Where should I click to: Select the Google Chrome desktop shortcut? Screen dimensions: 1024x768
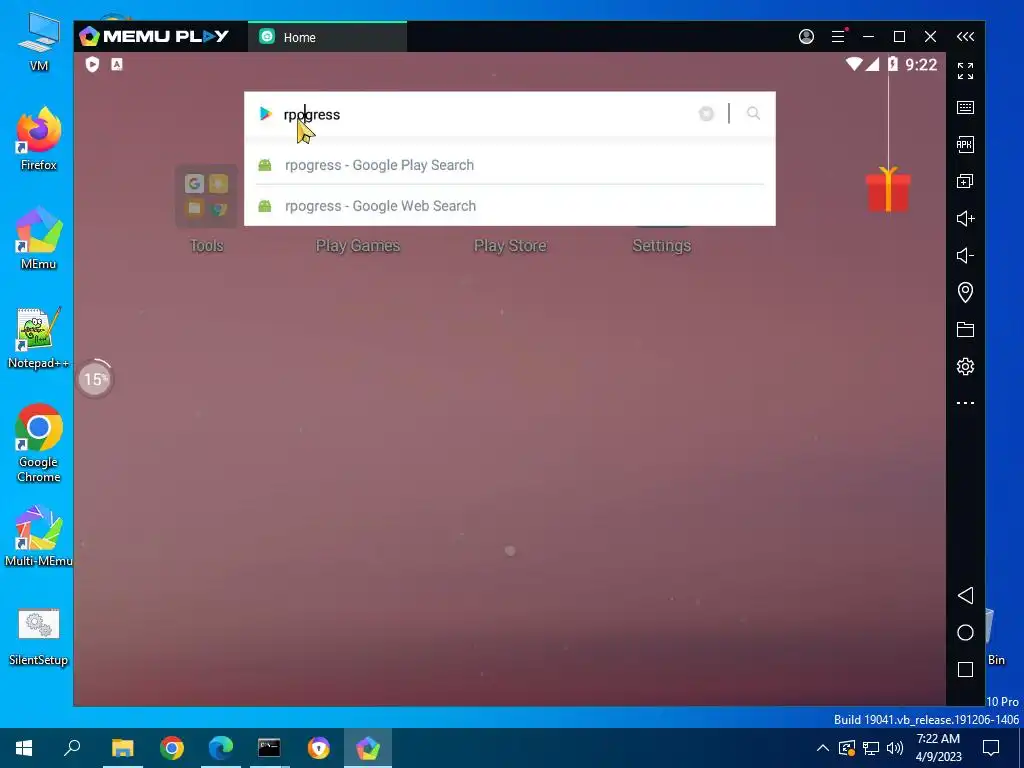point(39,444)
